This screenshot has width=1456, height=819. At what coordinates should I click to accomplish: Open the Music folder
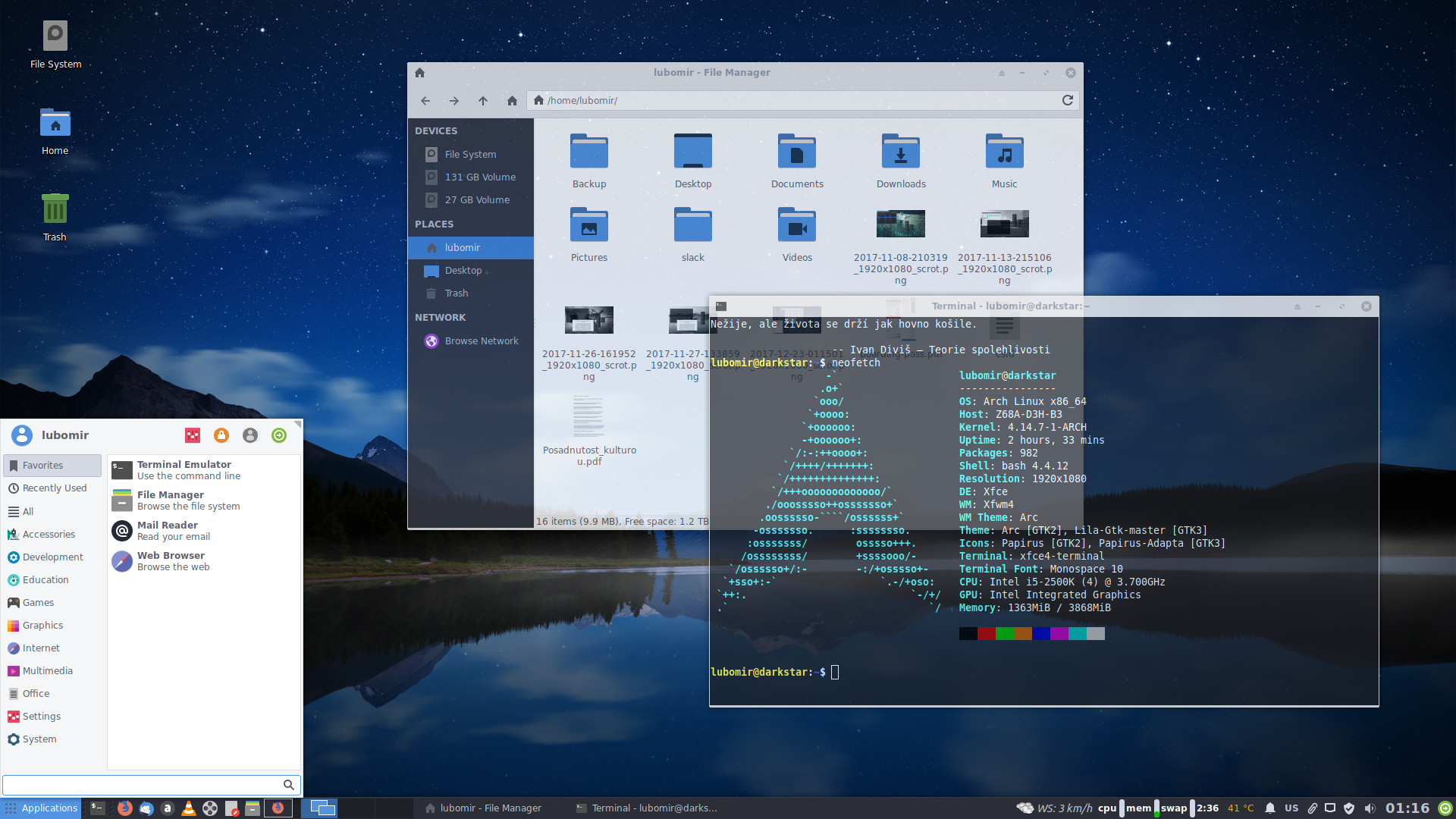point(1005,161)
